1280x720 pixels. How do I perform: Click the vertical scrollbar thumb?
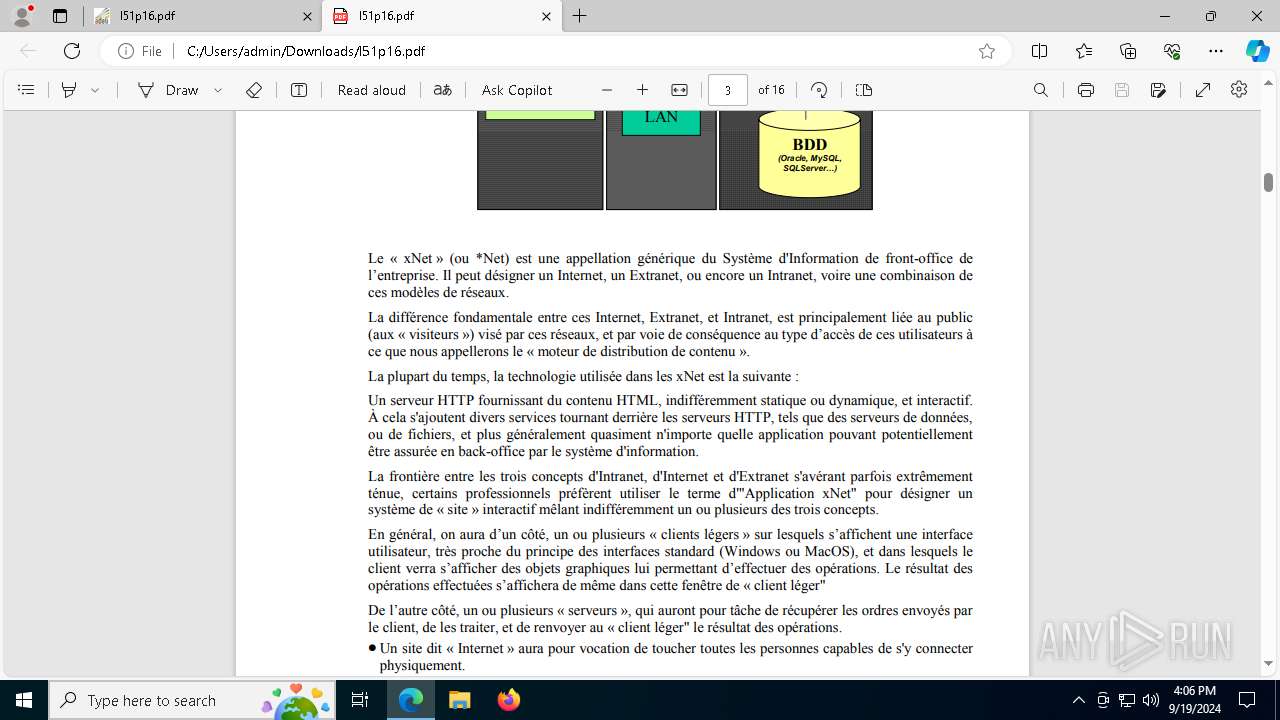point(1268,182)
